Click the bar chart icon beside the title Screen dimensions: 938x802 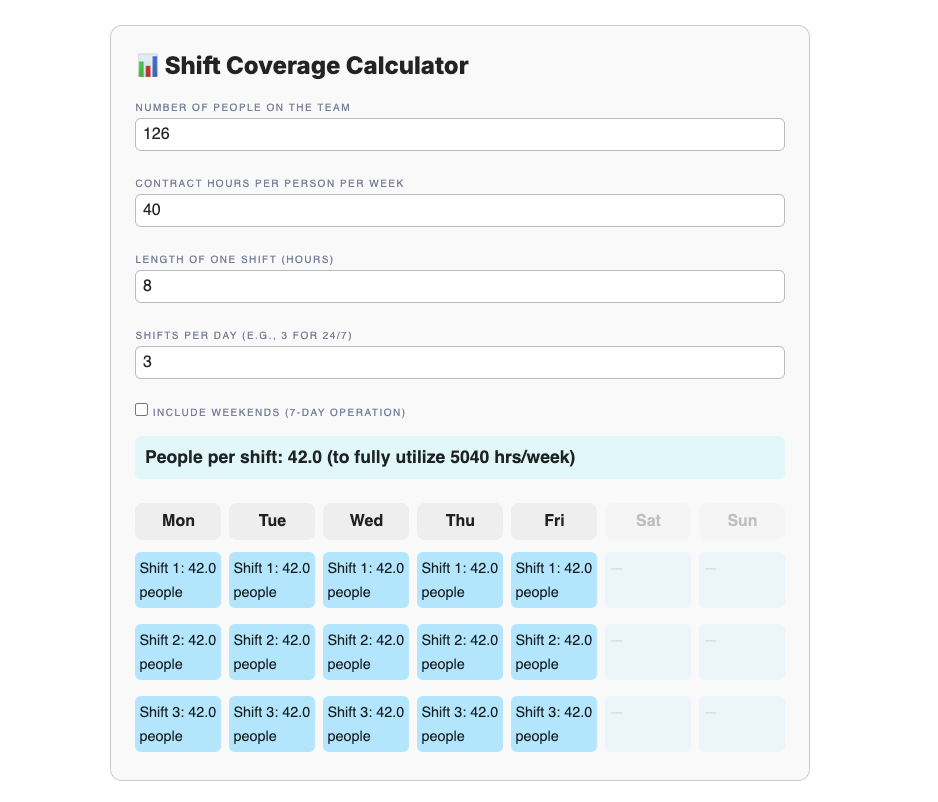click(x=147, y=65)
